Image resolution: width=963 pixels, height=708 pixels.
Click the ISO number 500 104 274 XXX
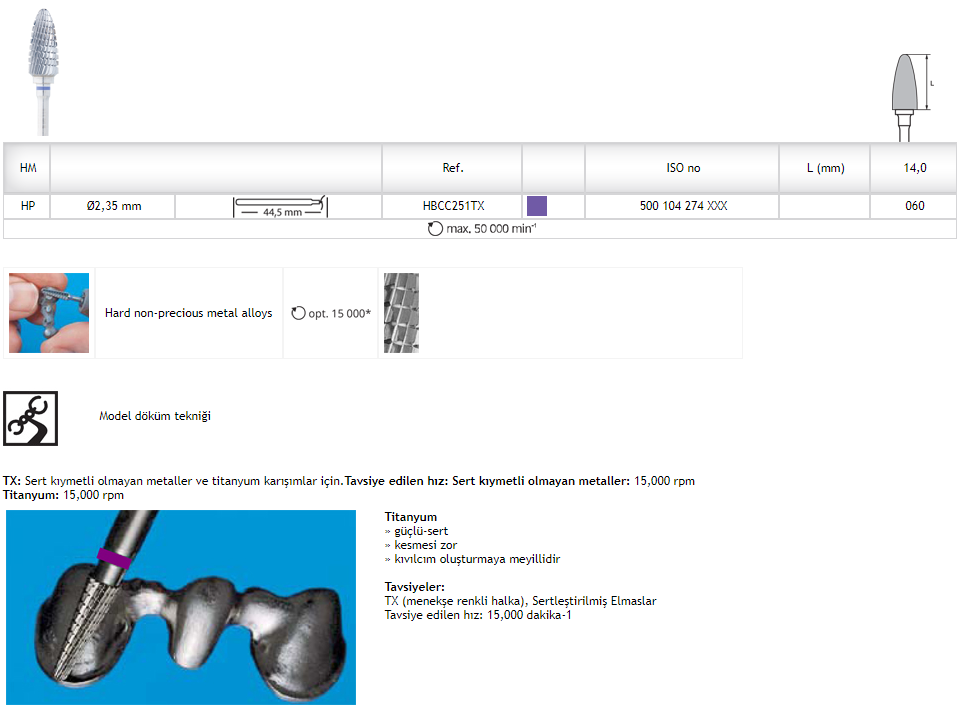tap(683, 206)
